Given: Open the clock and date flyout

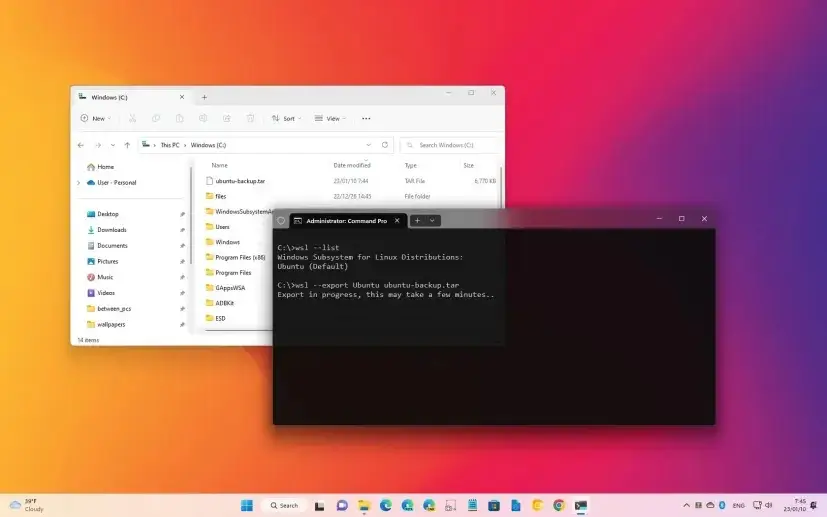Looking at the screenshot, I should [x=795, y=505].
